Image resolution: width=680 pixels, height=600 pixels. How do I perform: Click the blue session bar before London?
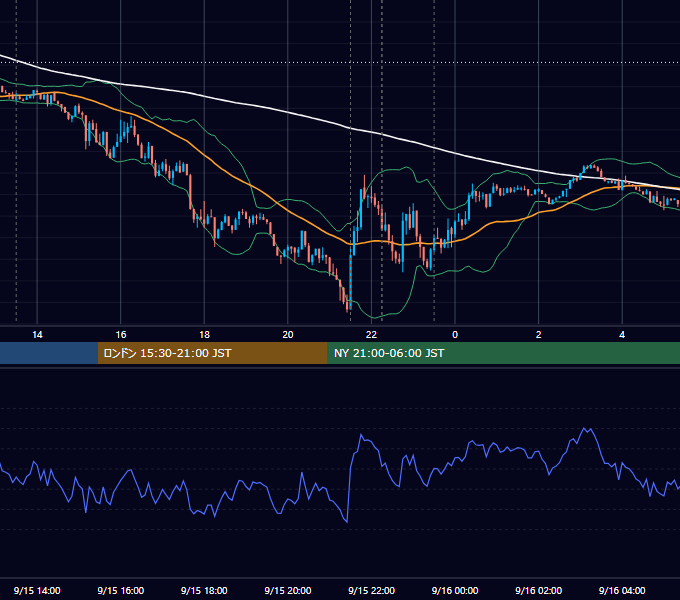tap(49, 353)
